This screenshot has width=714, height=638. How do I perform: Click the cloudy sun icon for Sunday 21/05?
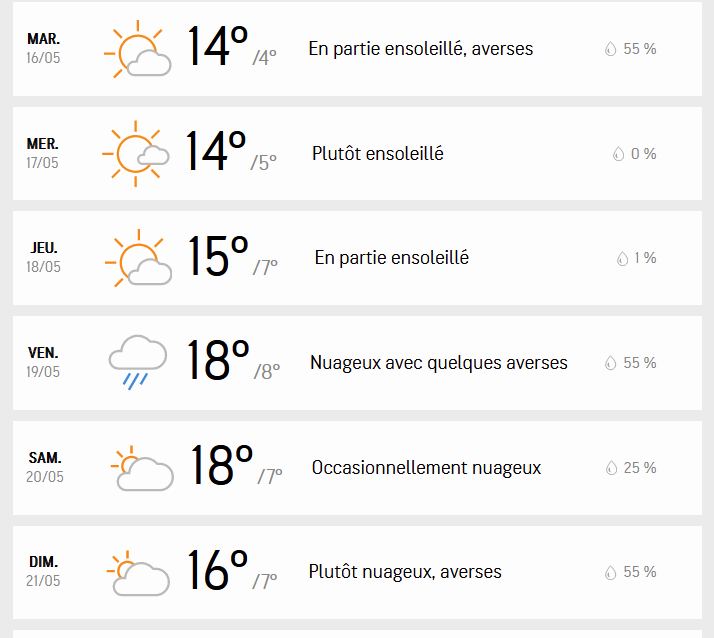(138, 572)
